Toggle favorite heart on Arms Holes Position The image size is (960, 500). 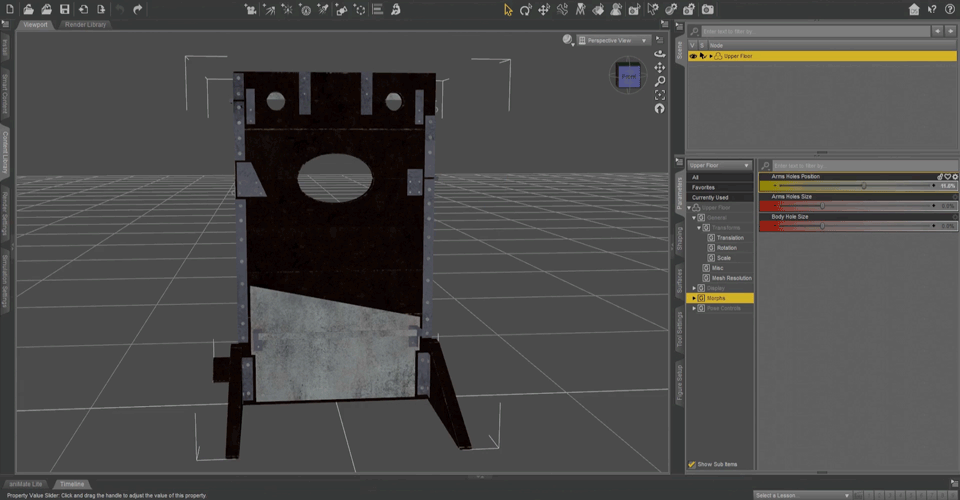coord(948,176)
